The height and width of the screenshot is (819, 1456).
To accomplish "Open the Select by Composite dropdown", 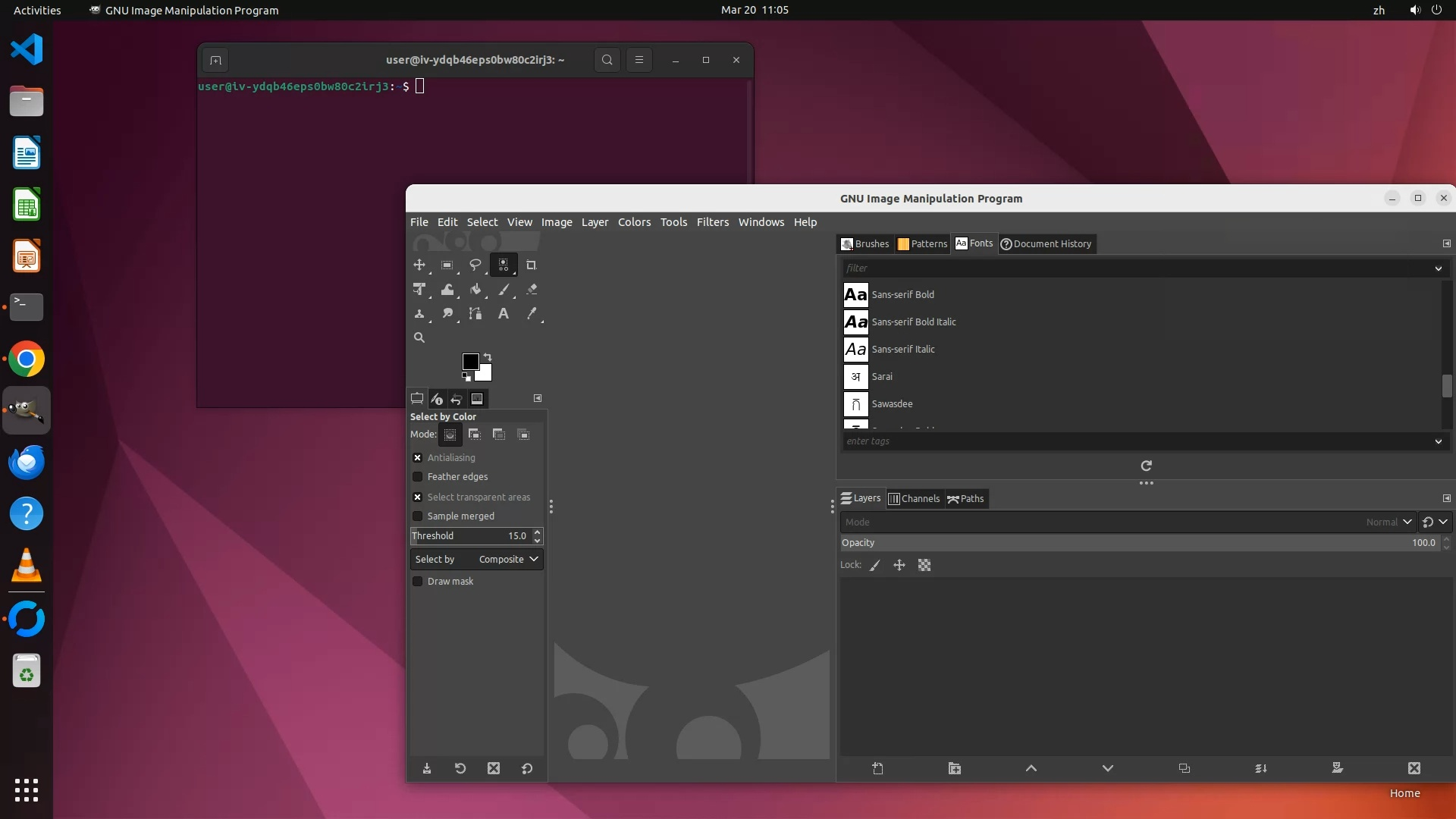I will [476, 559].
